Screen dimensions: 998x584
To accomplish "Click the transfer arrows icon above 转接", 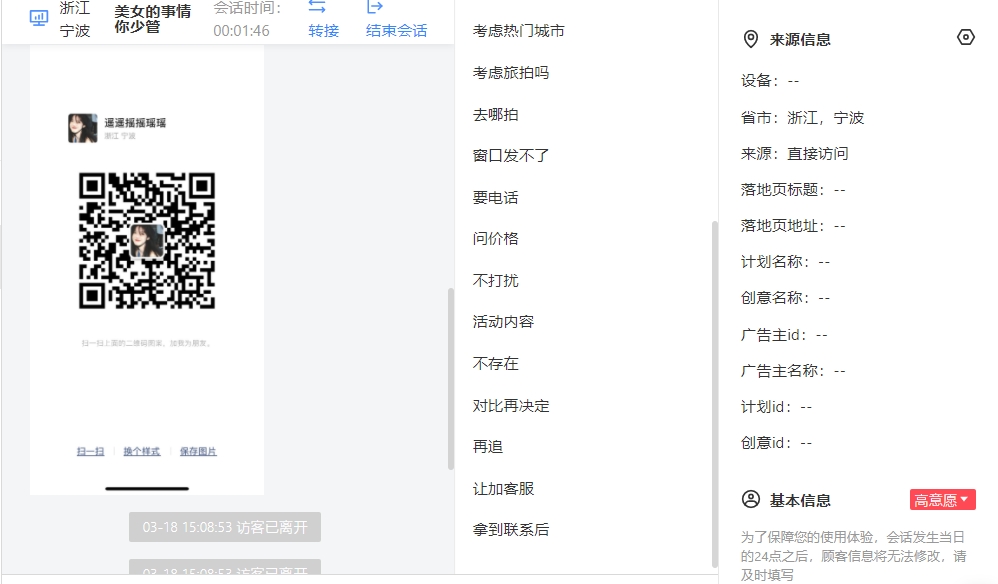I will pyautogui.click(x=317, y=7).
